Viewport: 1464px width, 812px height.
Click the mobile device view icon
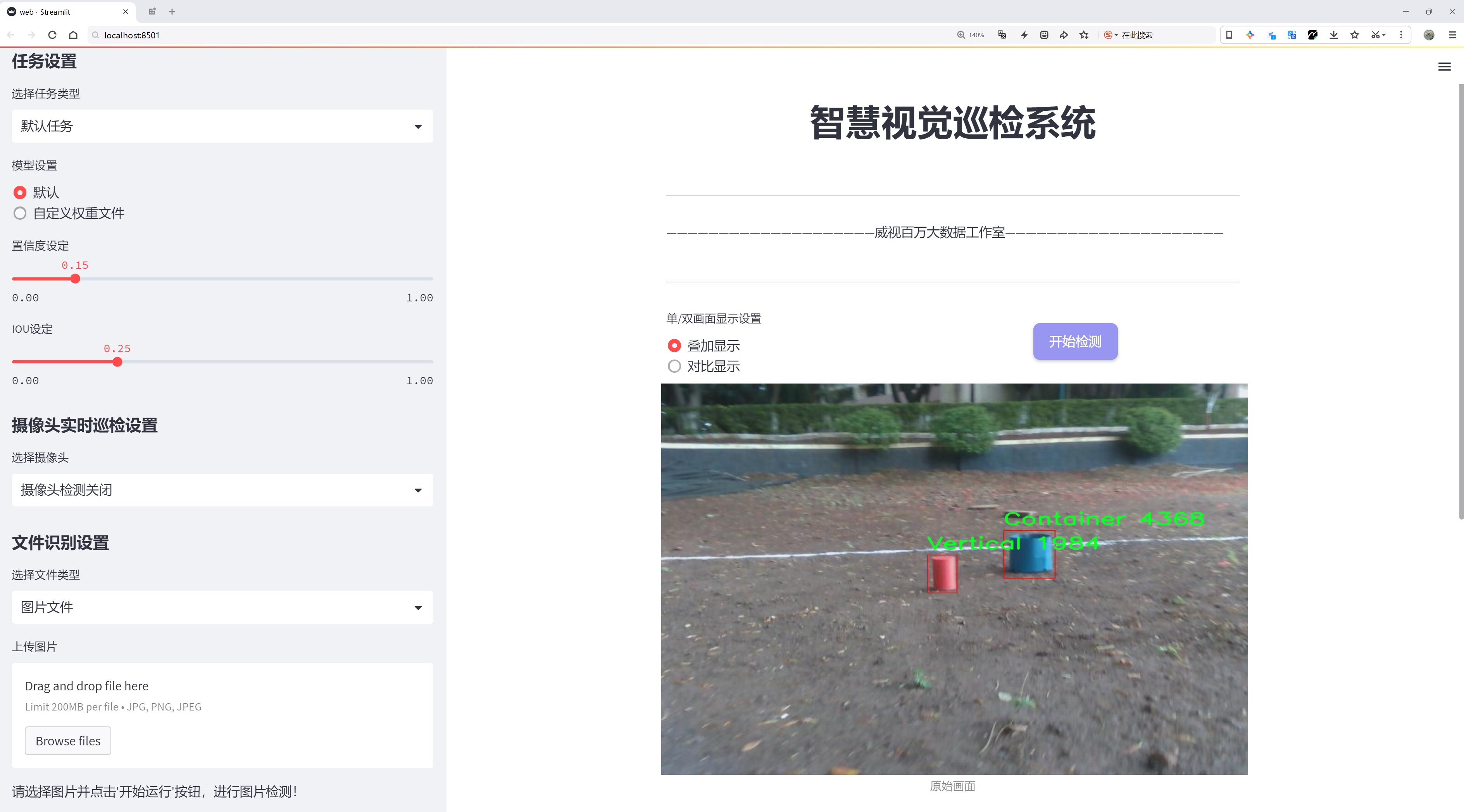pos(1229,35)
